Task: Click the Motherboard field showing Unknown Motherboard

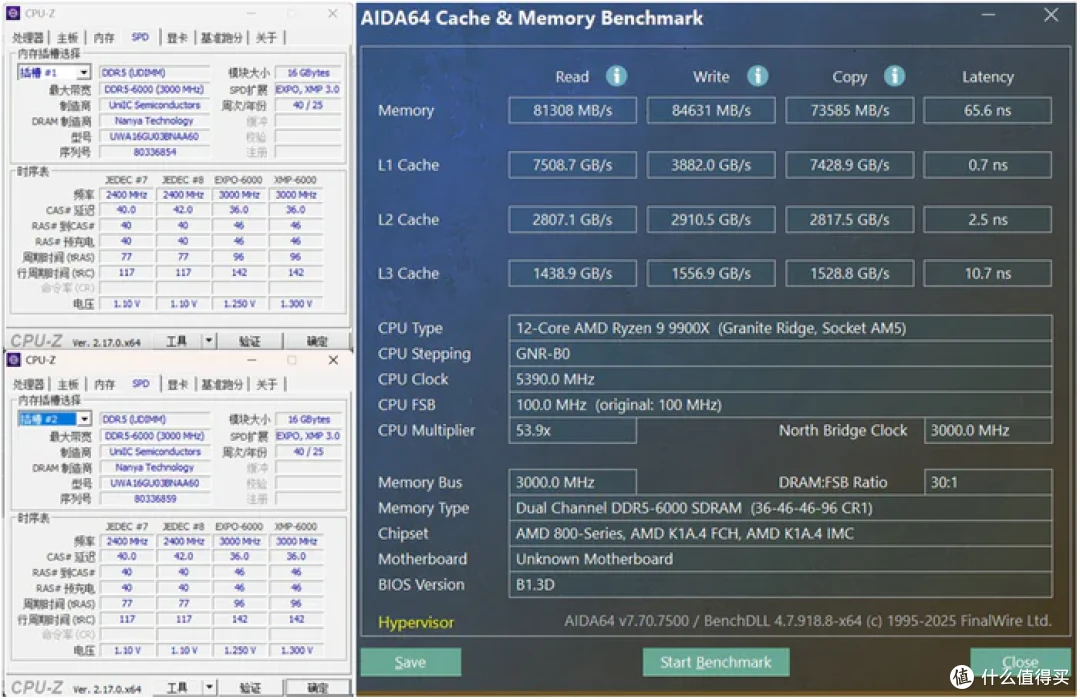Action: pyautogui.click(x=780, y=559)
